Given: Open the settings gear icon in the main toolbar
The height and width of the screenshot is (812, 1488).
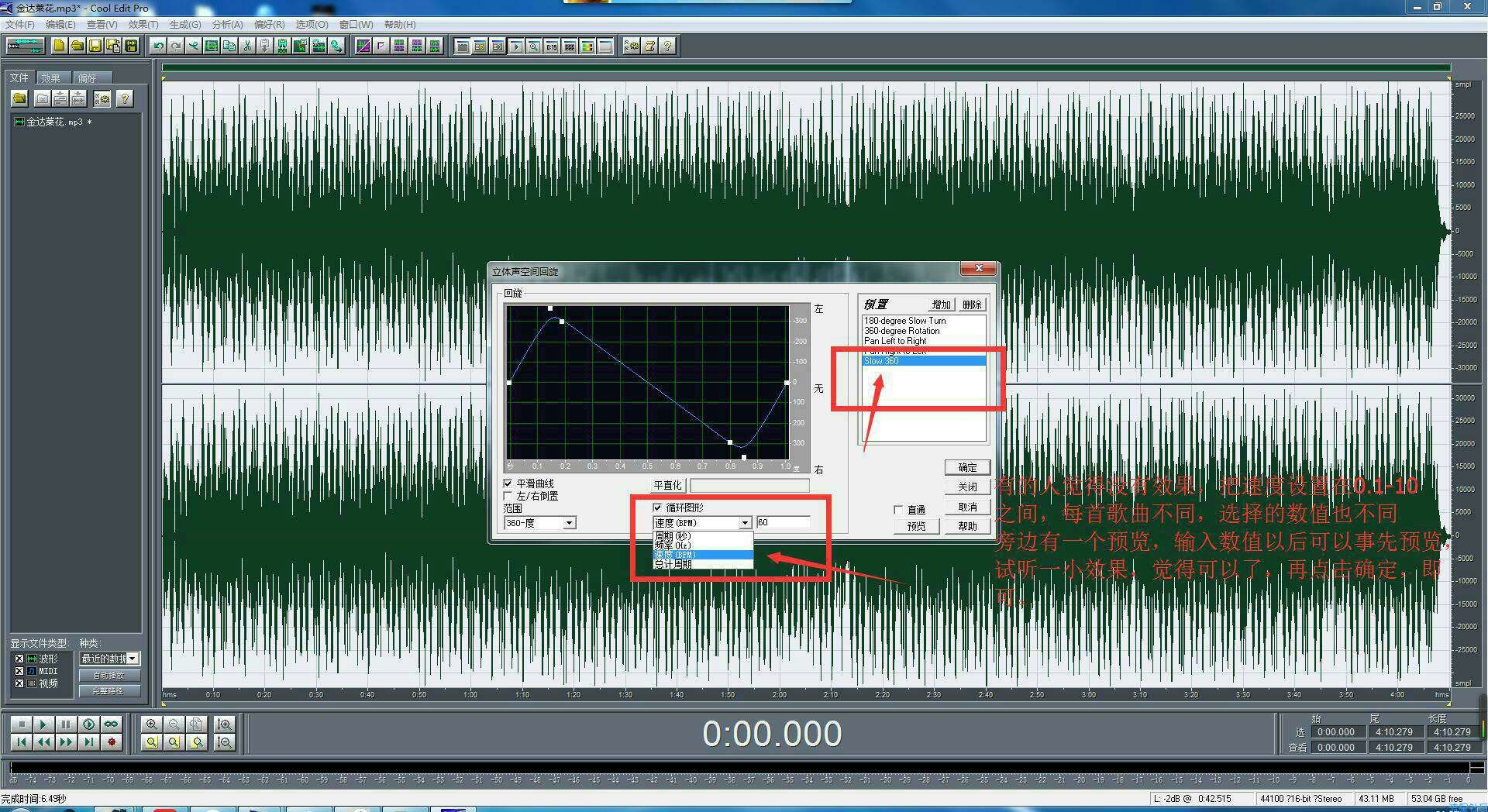Looking at the screenshot, I should [632, 46].
